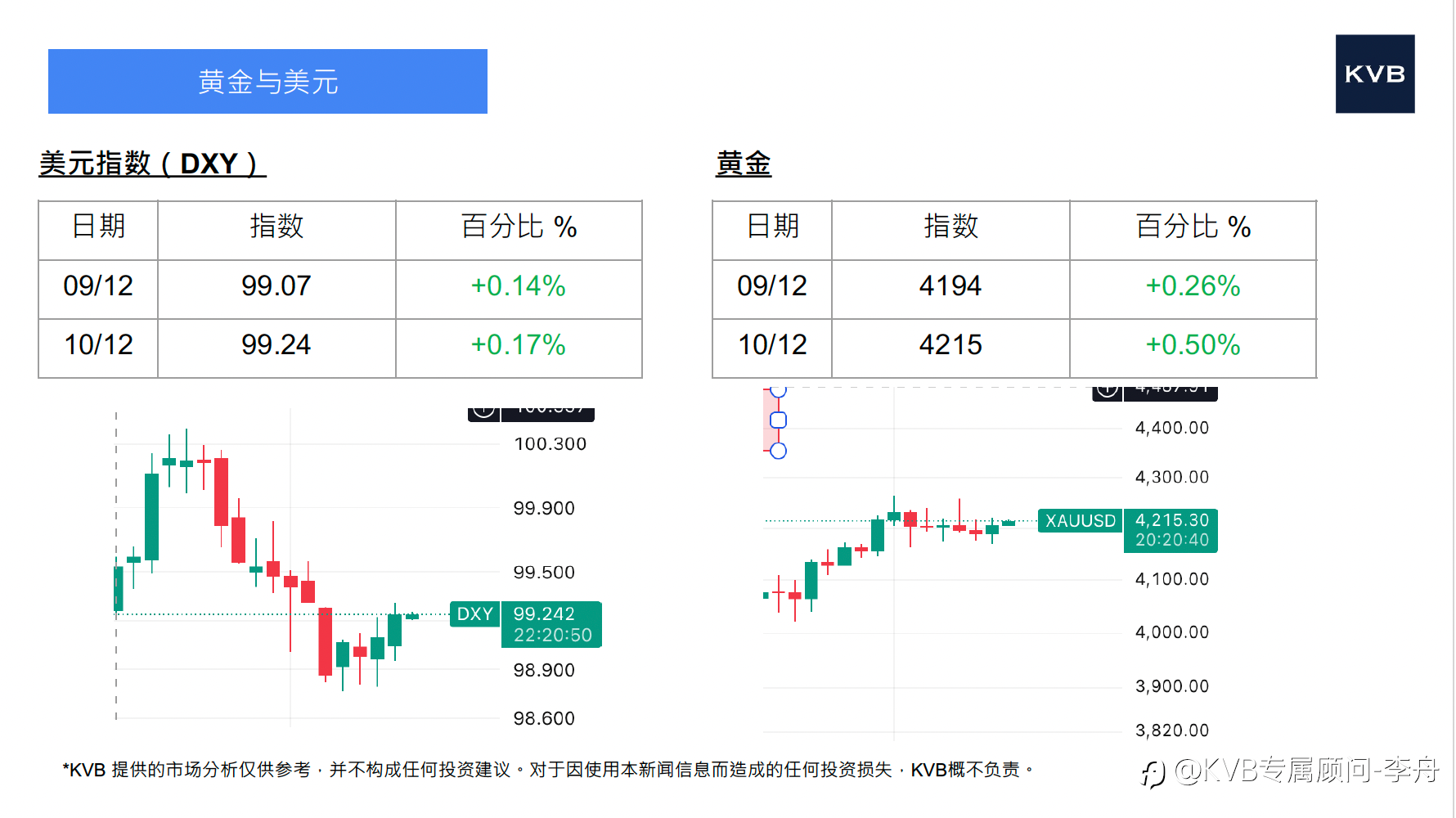Click the 黄金与美元 title banner
The image size is (1456, 818).
[267, 82]
